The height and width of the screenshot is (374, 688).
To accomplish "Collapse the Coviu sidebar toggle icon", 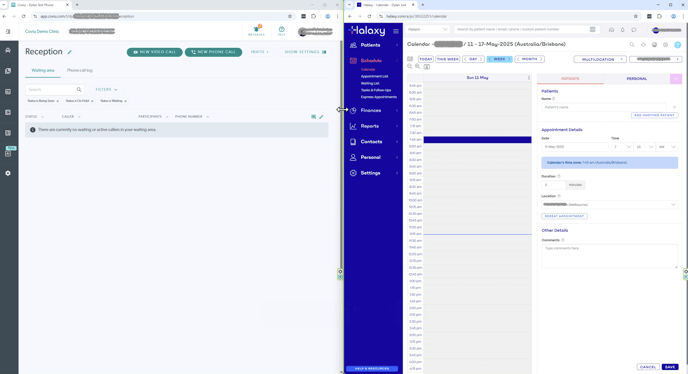I will pyautogui.click(x=8, y=32).
